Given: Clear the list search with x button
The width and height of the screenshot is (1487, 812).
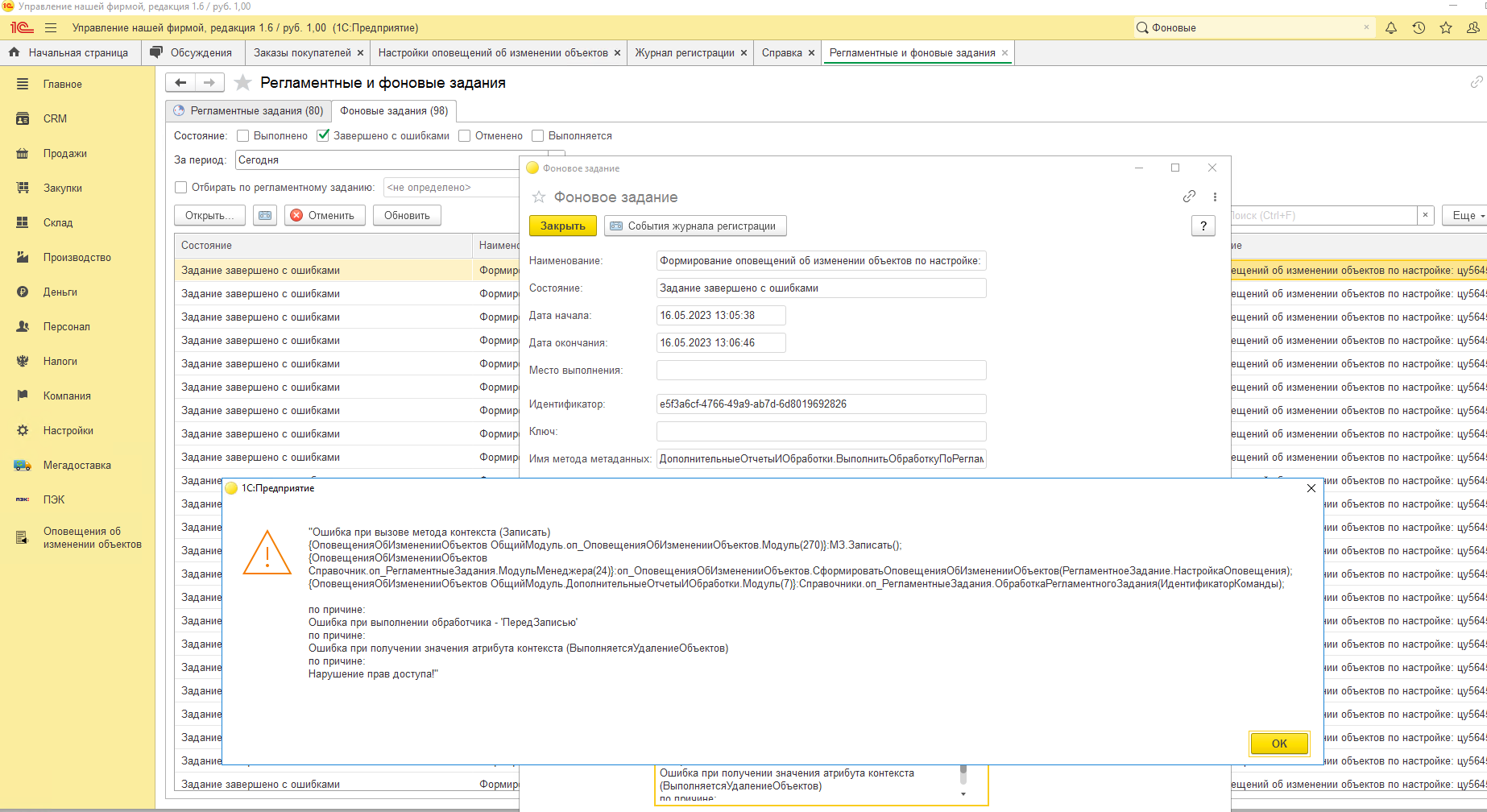Looking at the screenshot, I should coord(1425,215).
